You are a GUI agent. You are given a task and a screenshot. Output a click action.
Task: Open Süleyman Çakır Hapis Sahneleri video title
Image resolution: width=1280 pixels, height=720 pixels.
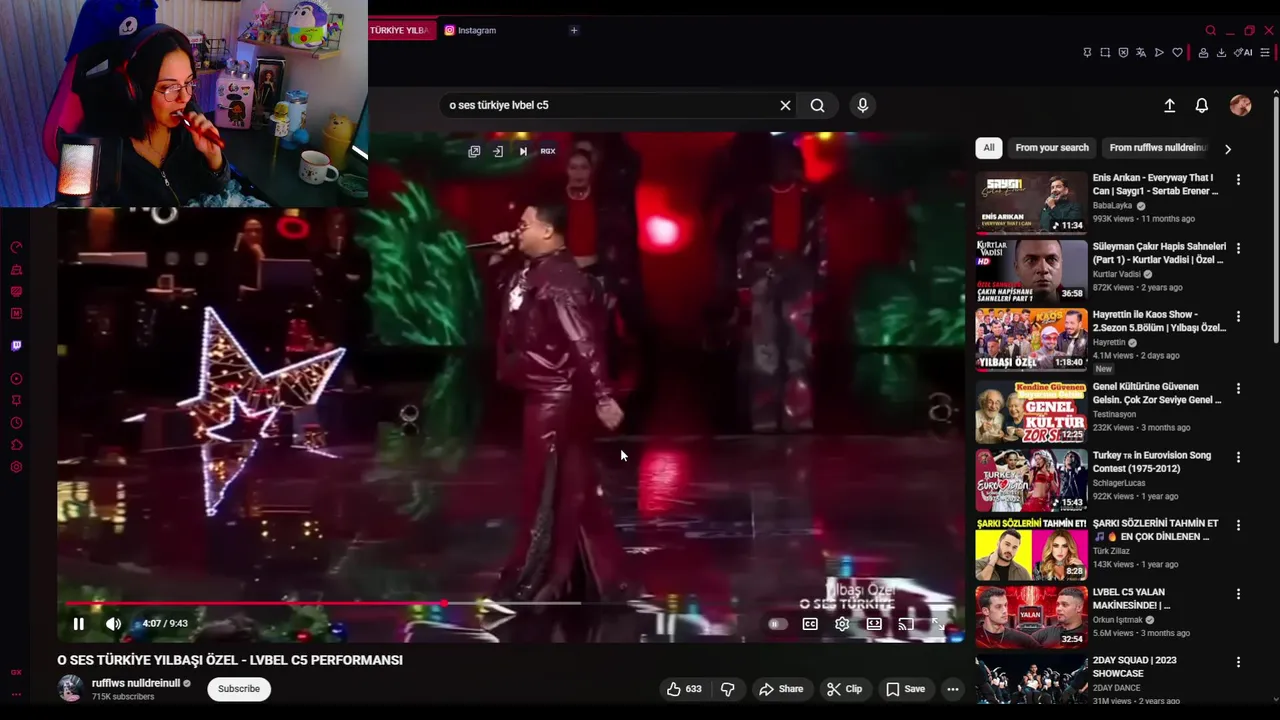1159,253
